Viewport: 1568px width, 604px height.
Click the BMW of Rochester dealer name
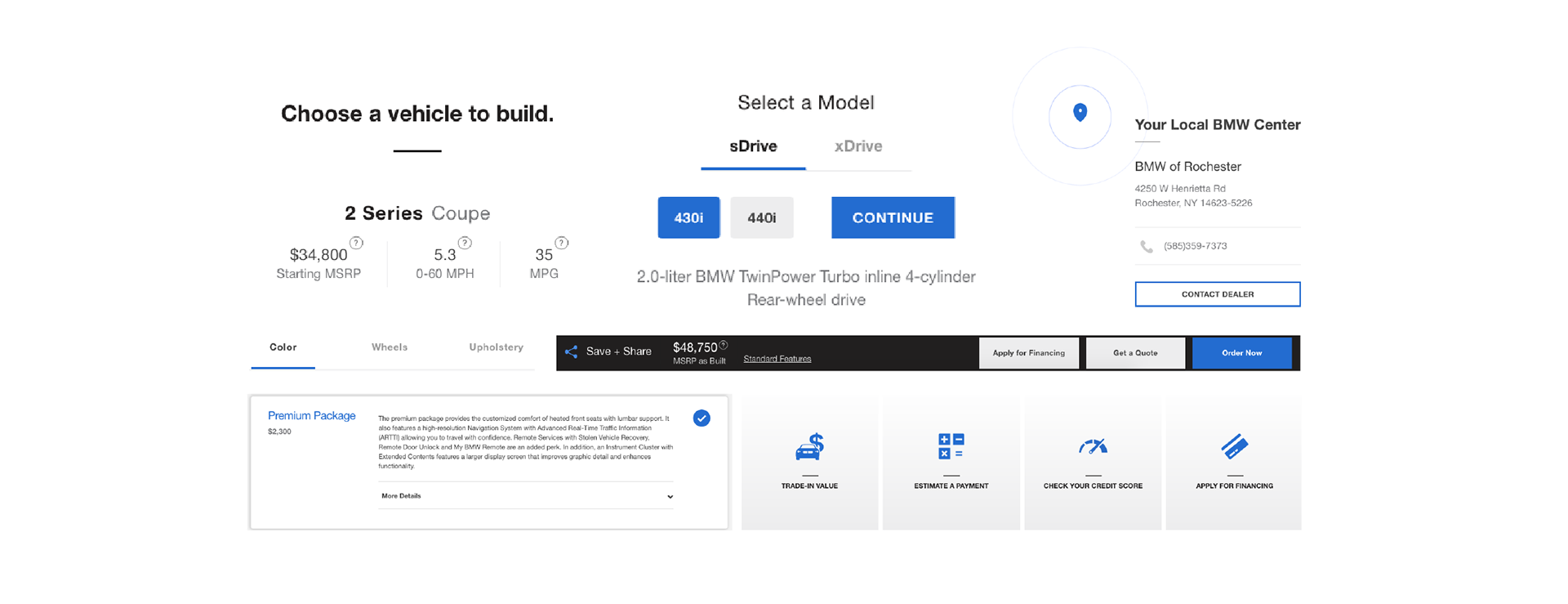click(1187, 167)
